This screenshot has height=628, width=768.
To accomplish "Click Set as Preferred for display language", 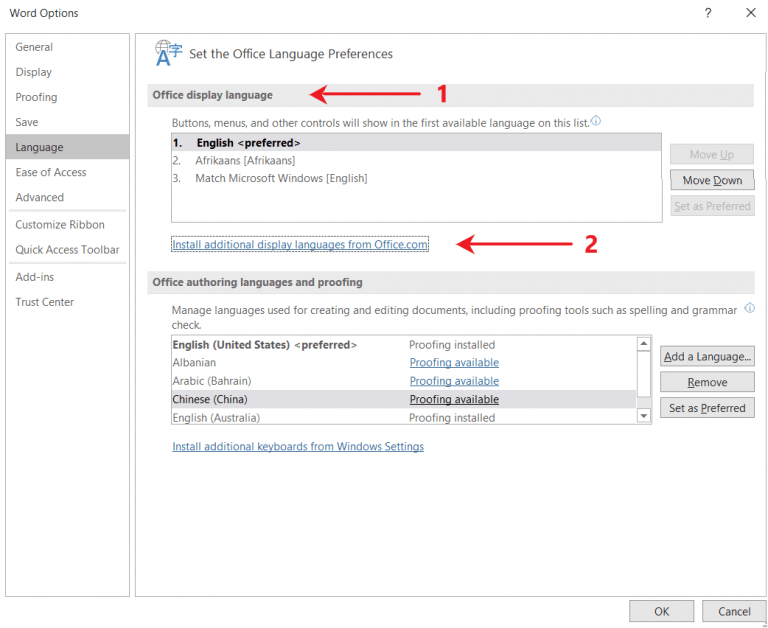I will (712, 206).
